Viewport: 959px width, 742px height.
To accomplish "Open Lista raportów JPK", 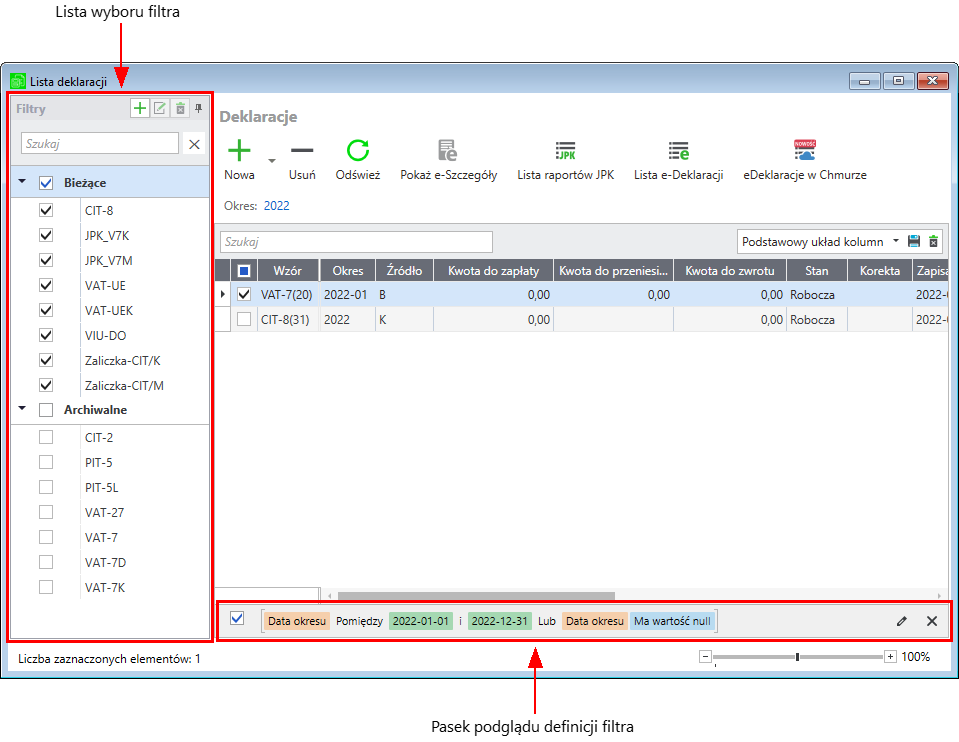I will pyautogui.click(x=566, y=151).
